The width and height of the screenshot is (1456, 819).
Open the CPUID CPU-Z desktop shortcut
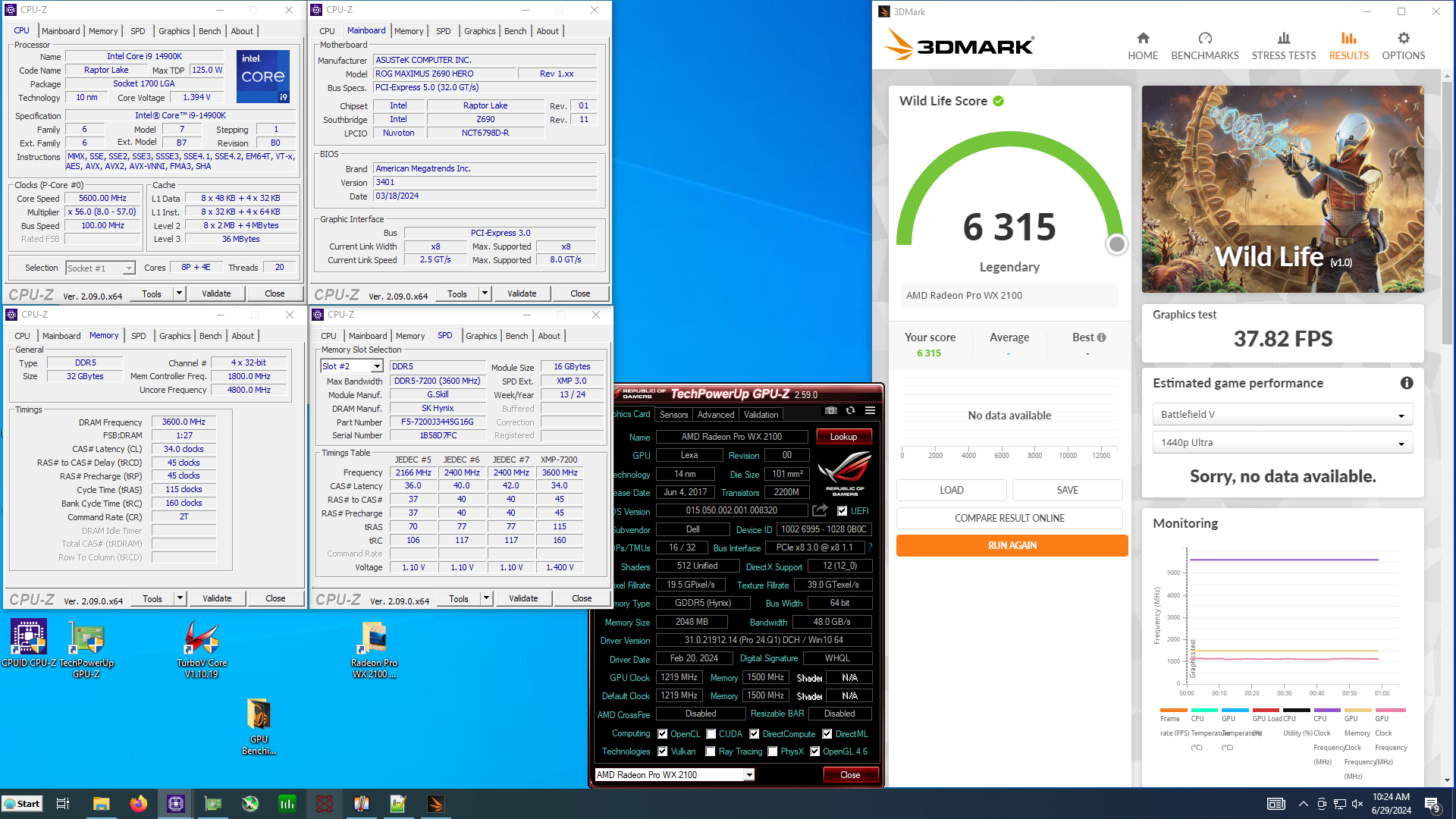click(29, 644)
